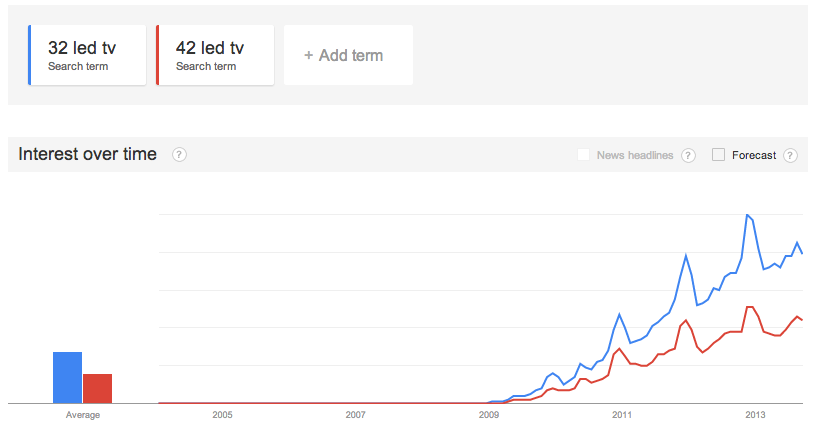Viewport: 817px width, 429px height.
Task: Click the Average label under bars
Action: point(82,414)
